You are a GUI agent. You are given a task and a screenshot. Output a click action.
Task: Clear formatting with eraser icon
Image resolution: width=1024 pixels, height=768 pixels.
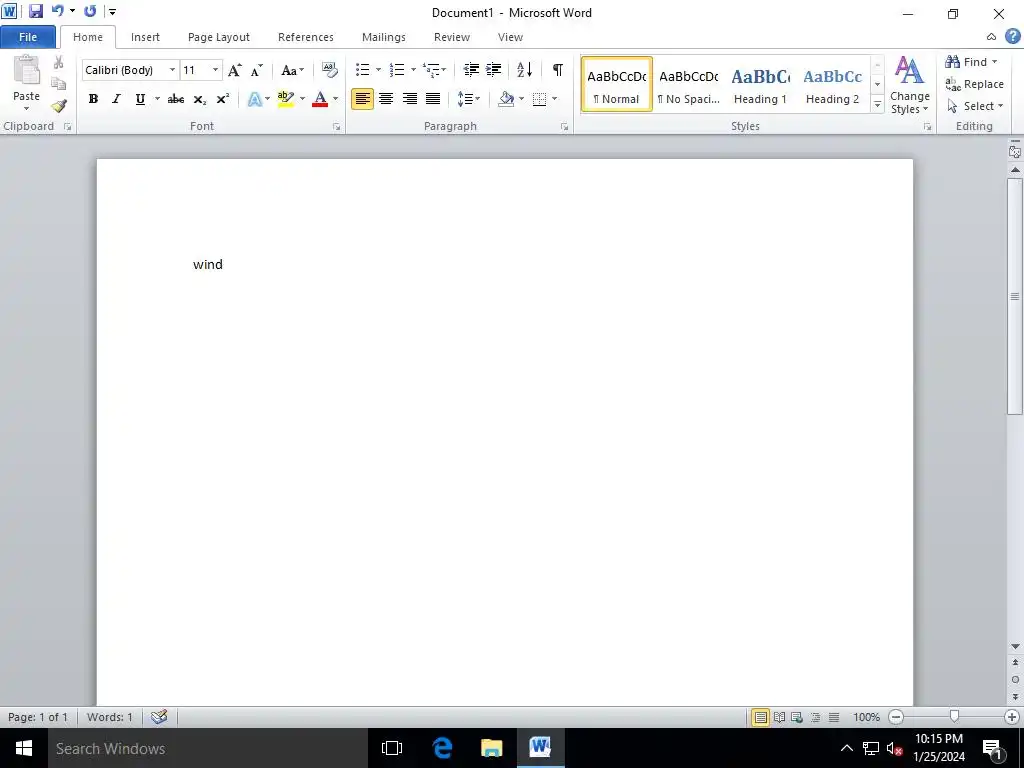tap(330, 70)
